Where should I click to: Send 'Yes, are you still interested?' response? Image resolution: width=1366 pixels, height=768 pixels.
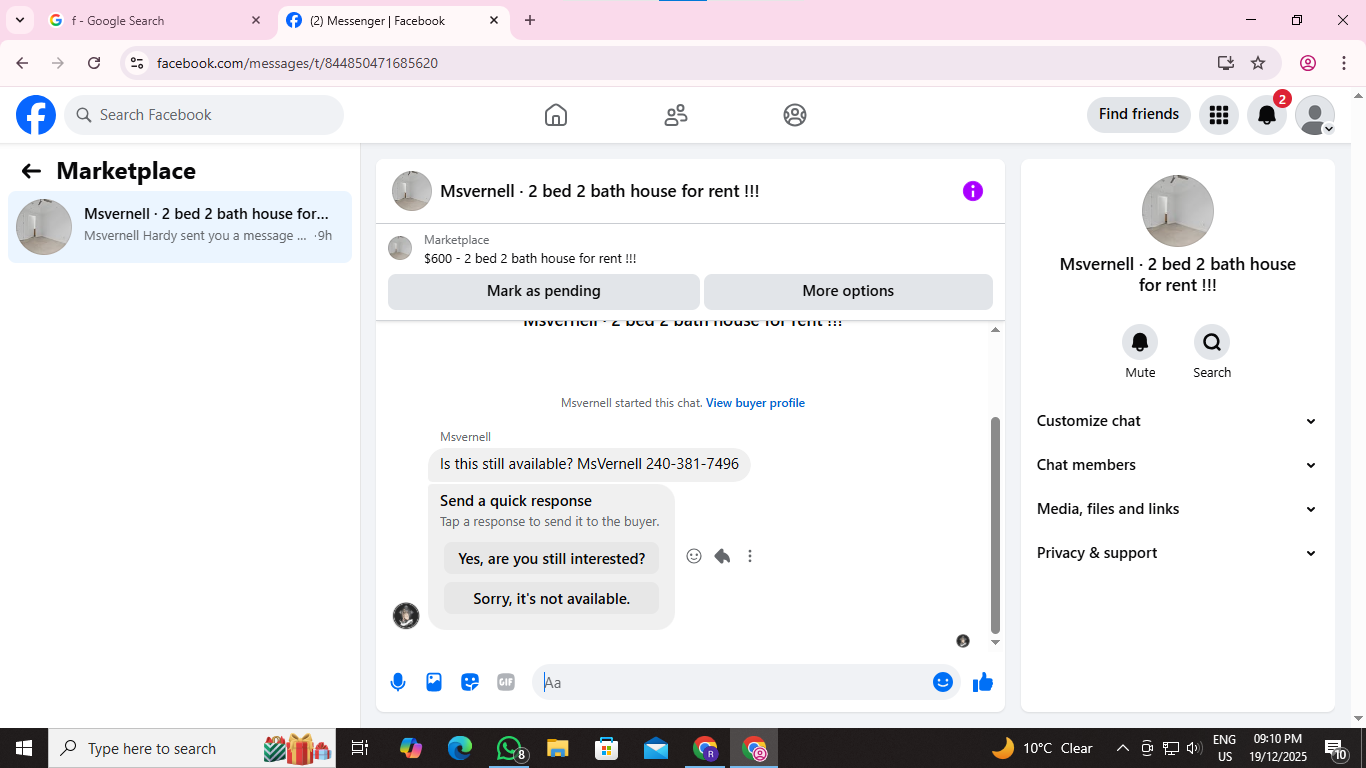(552, 559)
